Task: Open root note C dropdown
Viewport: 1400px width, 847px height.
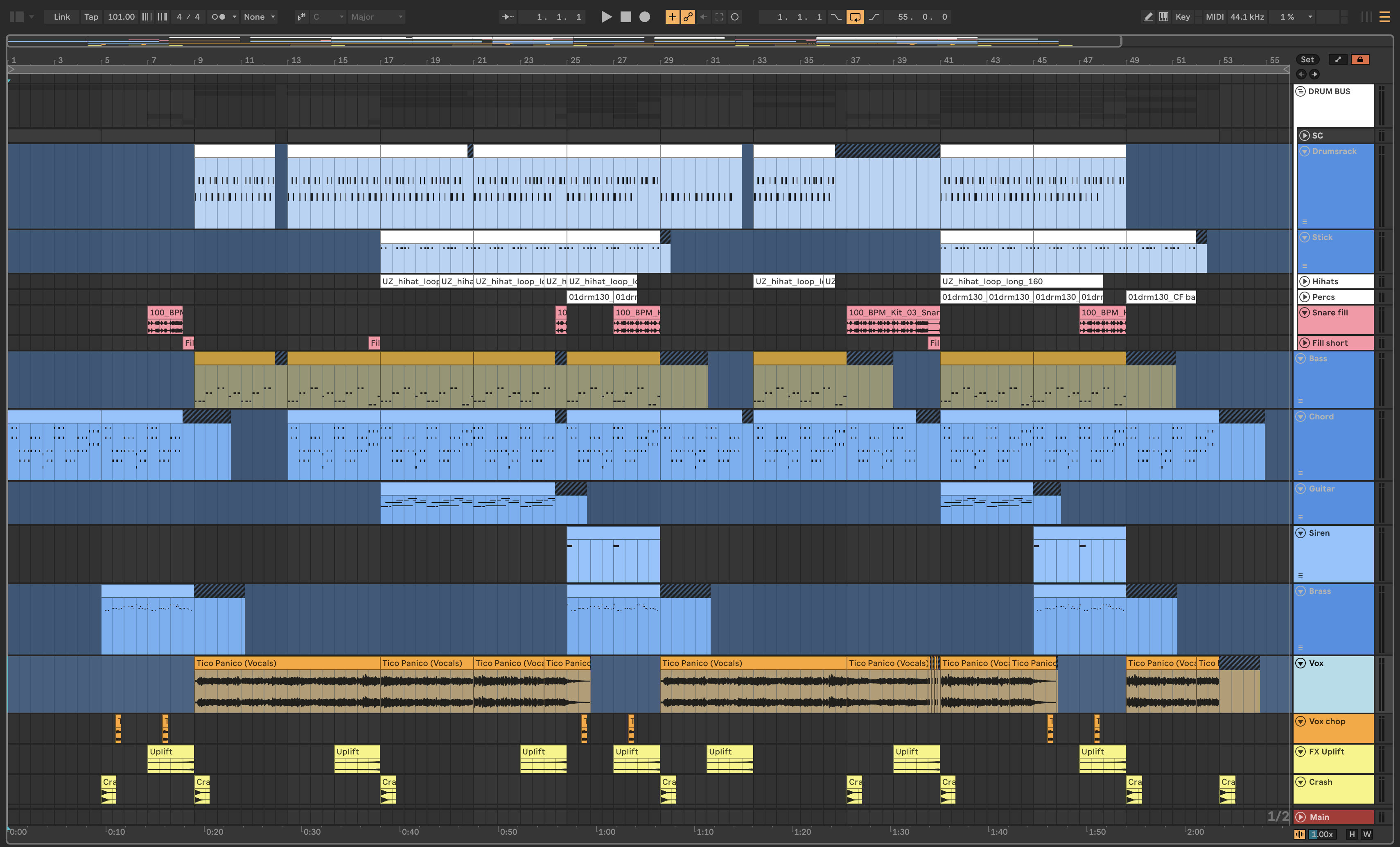Action: pyautogui.click(x=328, y=17)
